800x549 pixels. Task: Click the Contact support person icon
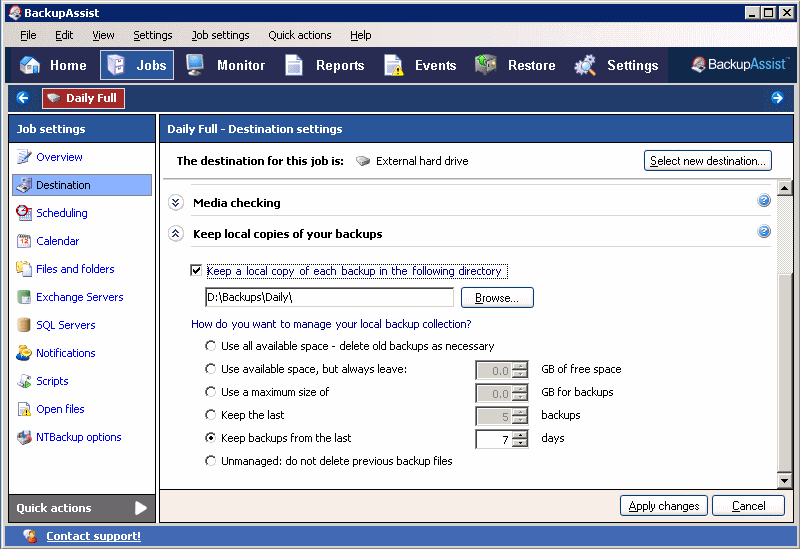click(30, 536)
